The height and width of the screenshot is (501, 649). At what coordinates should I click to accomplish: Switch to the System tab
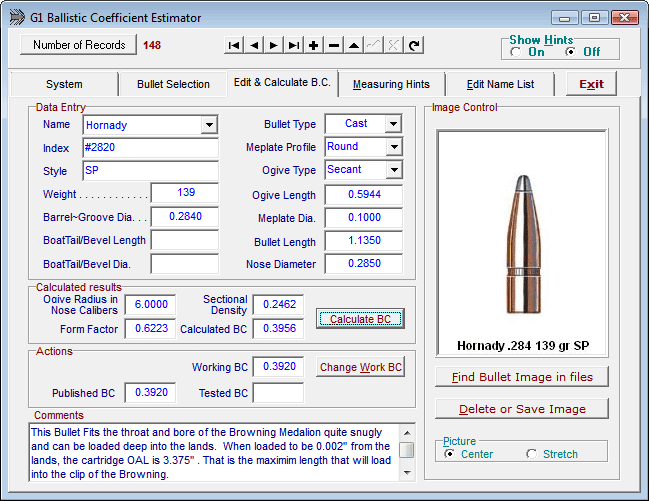coord(64,84)
